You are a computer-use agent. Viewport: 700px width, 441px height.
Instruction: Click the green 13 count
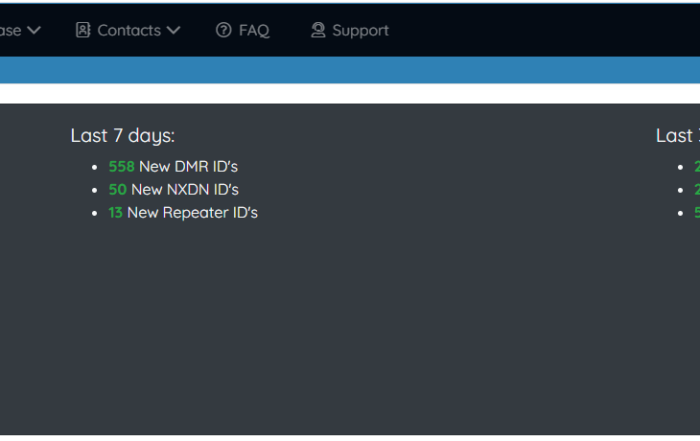point(115,213)
